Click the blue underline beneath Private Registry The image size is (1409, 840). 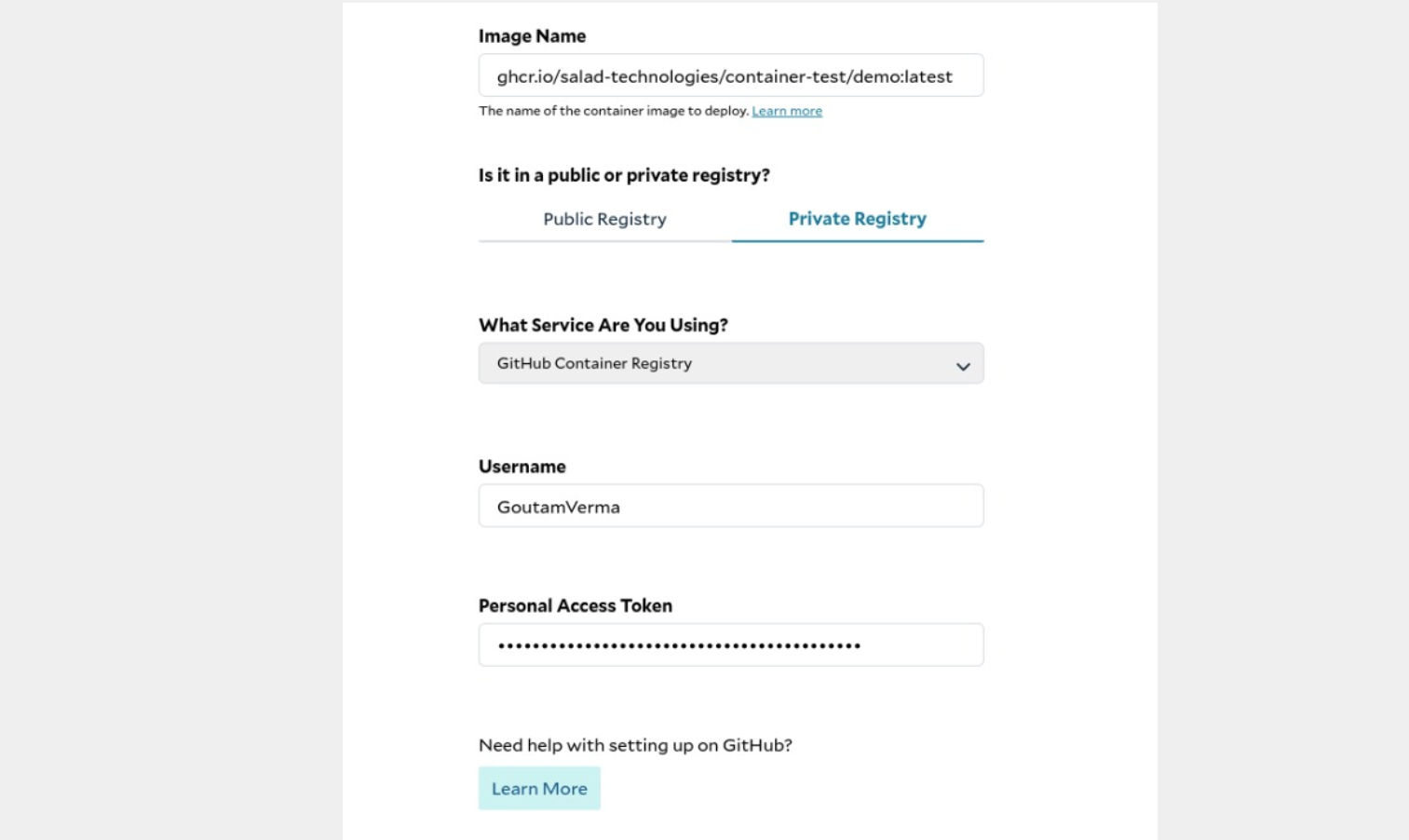(x=858, y=241)
